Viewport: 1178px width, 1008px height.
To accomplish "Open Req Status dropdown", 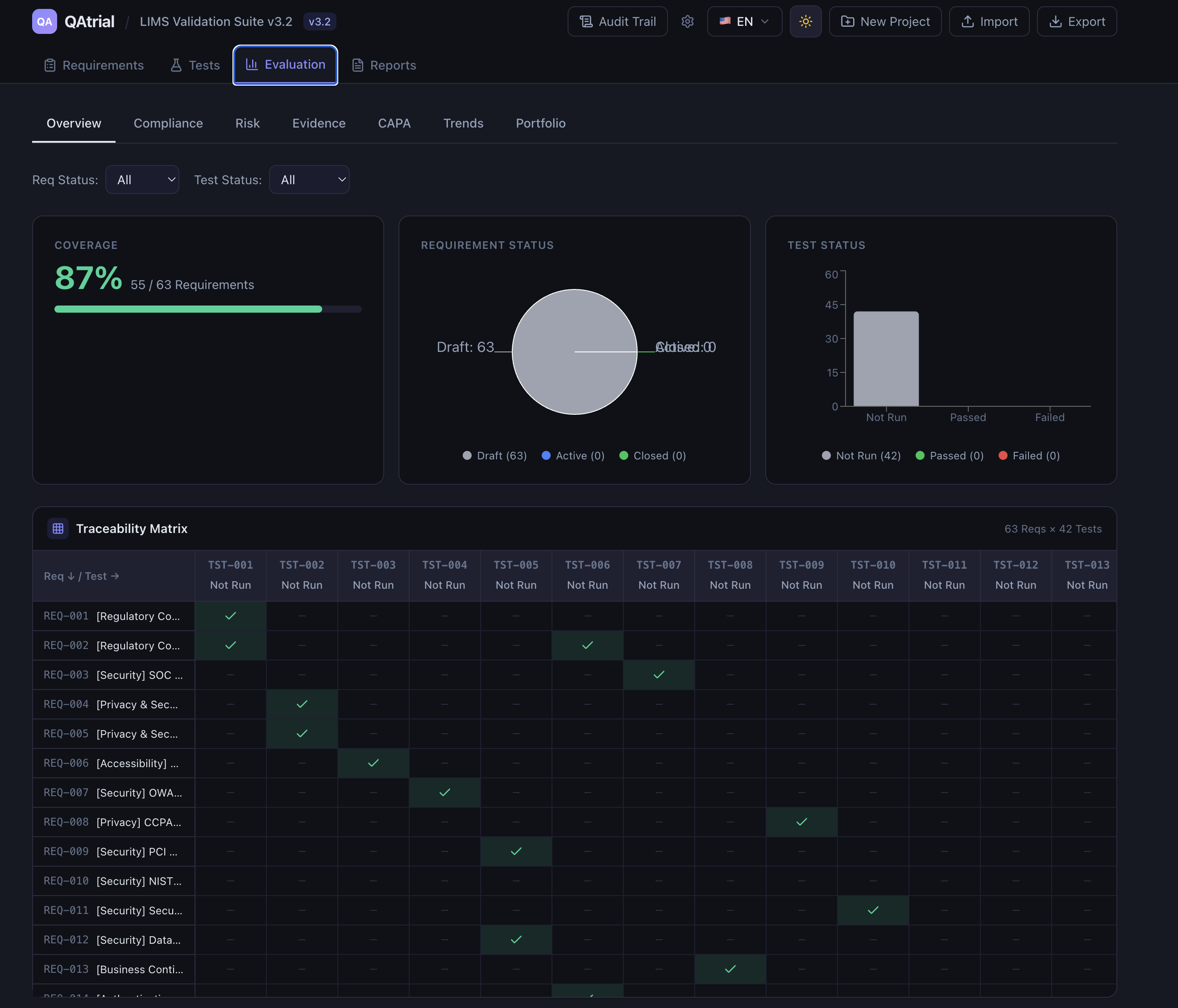I will [142, 180].
